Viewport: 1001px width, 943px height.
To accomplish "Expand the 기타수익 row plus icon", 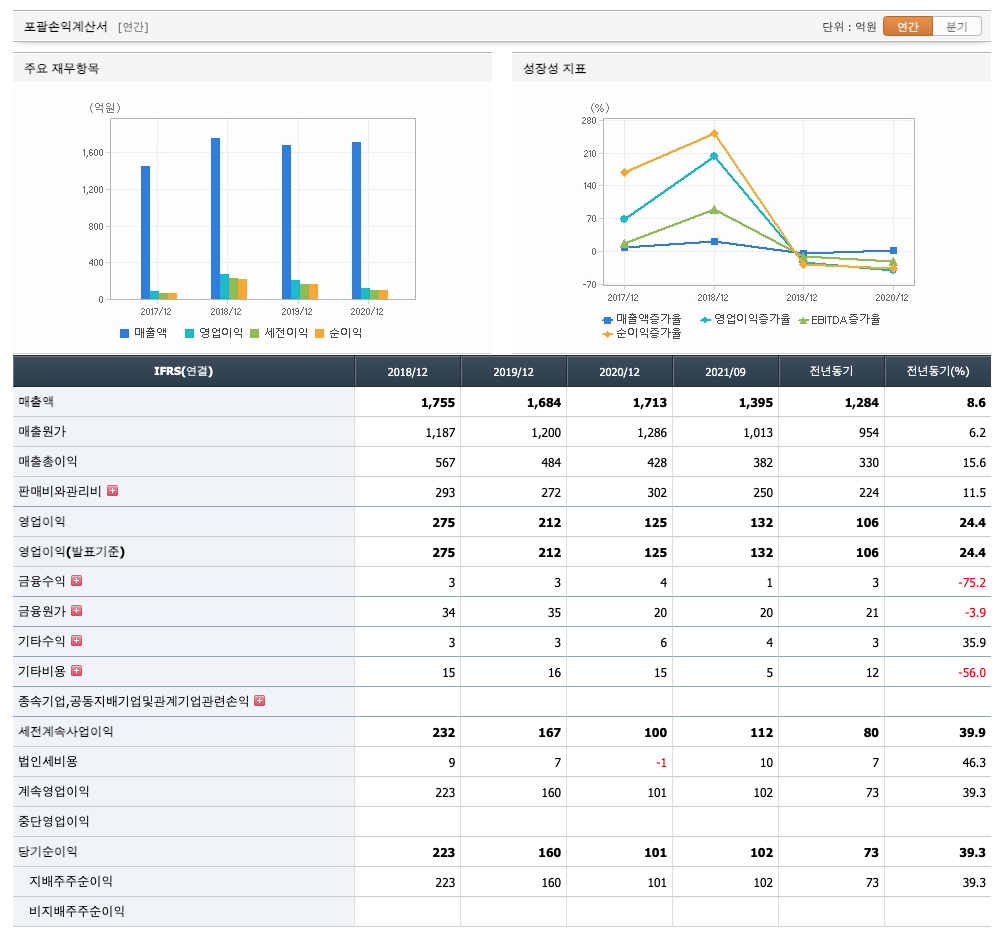I will tap(77, 641).
